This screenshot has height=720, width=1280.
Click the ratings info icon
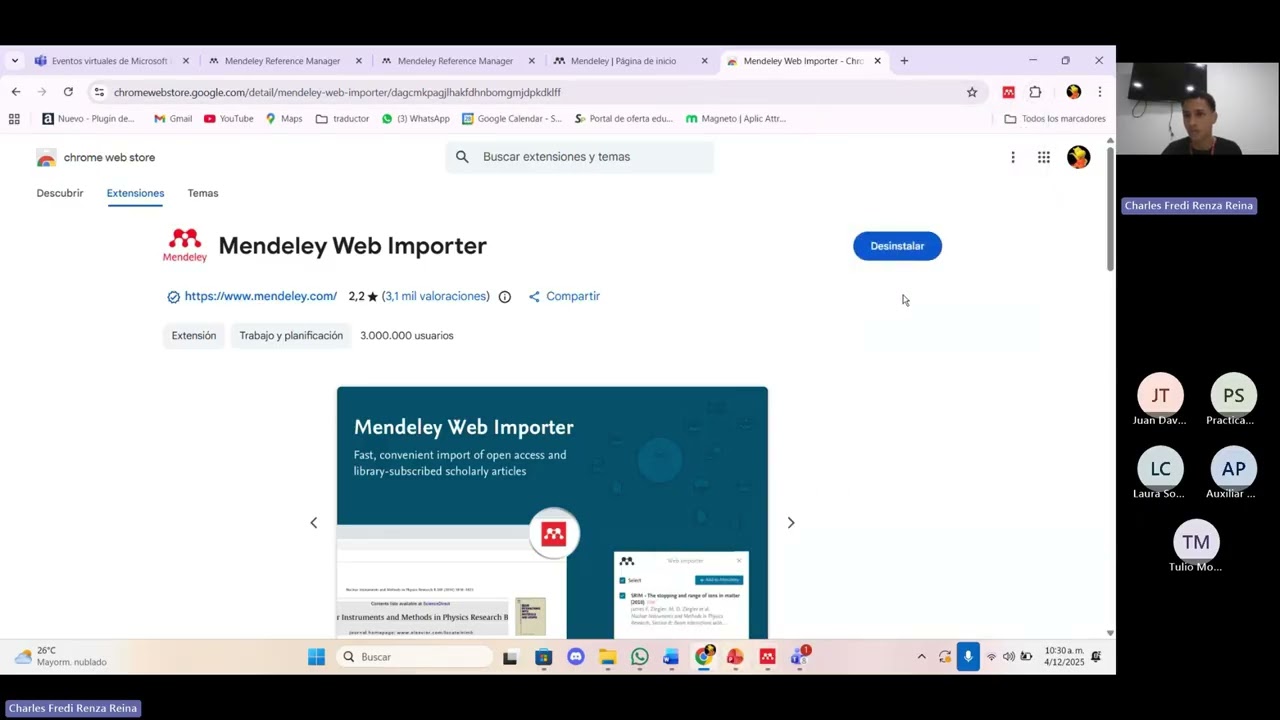click(505, 297)
